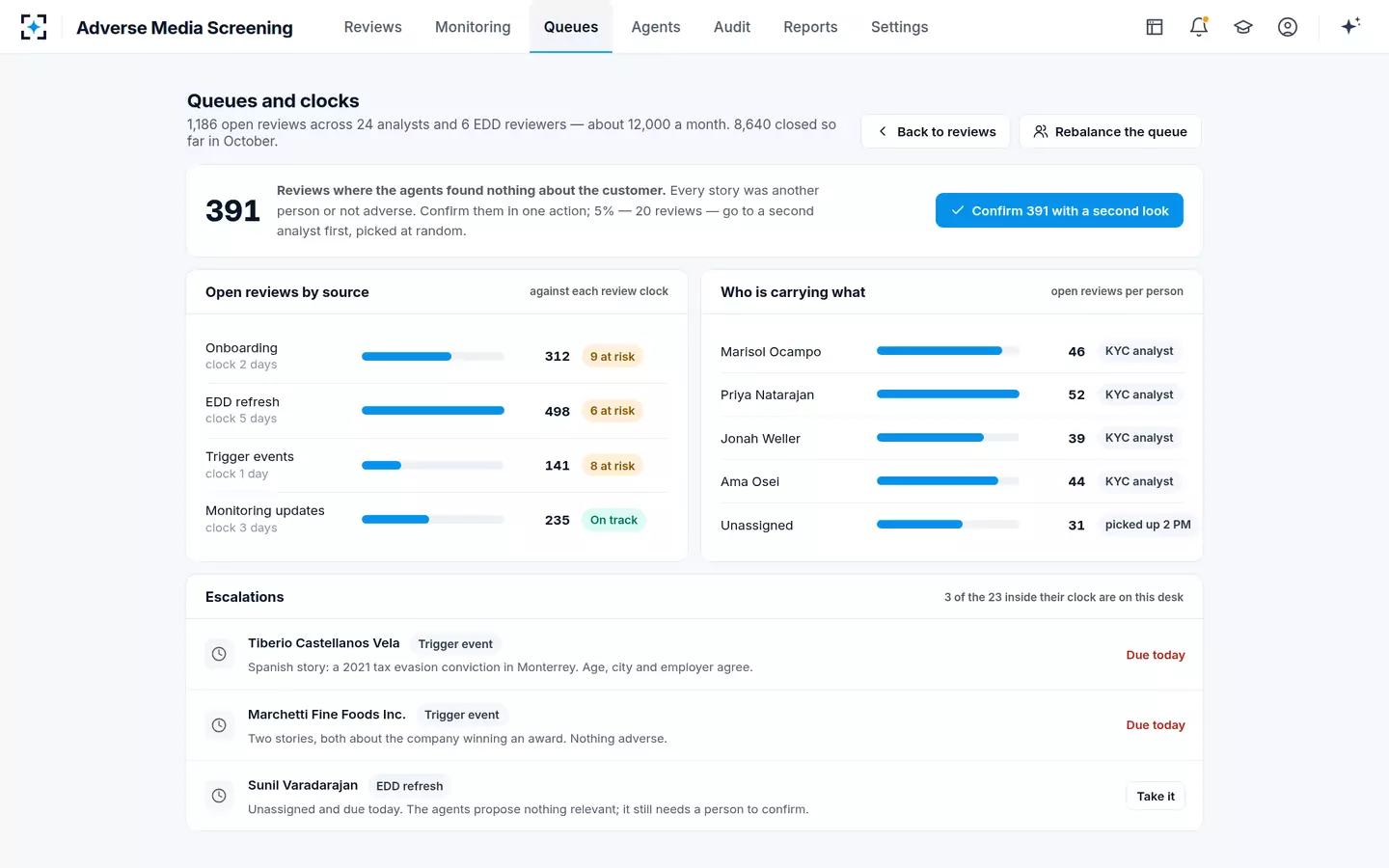1389x868 pixels.
Task: Select Marisol Ocampo in carrying list
Action: pyautogui.click(x=771, y=352)
